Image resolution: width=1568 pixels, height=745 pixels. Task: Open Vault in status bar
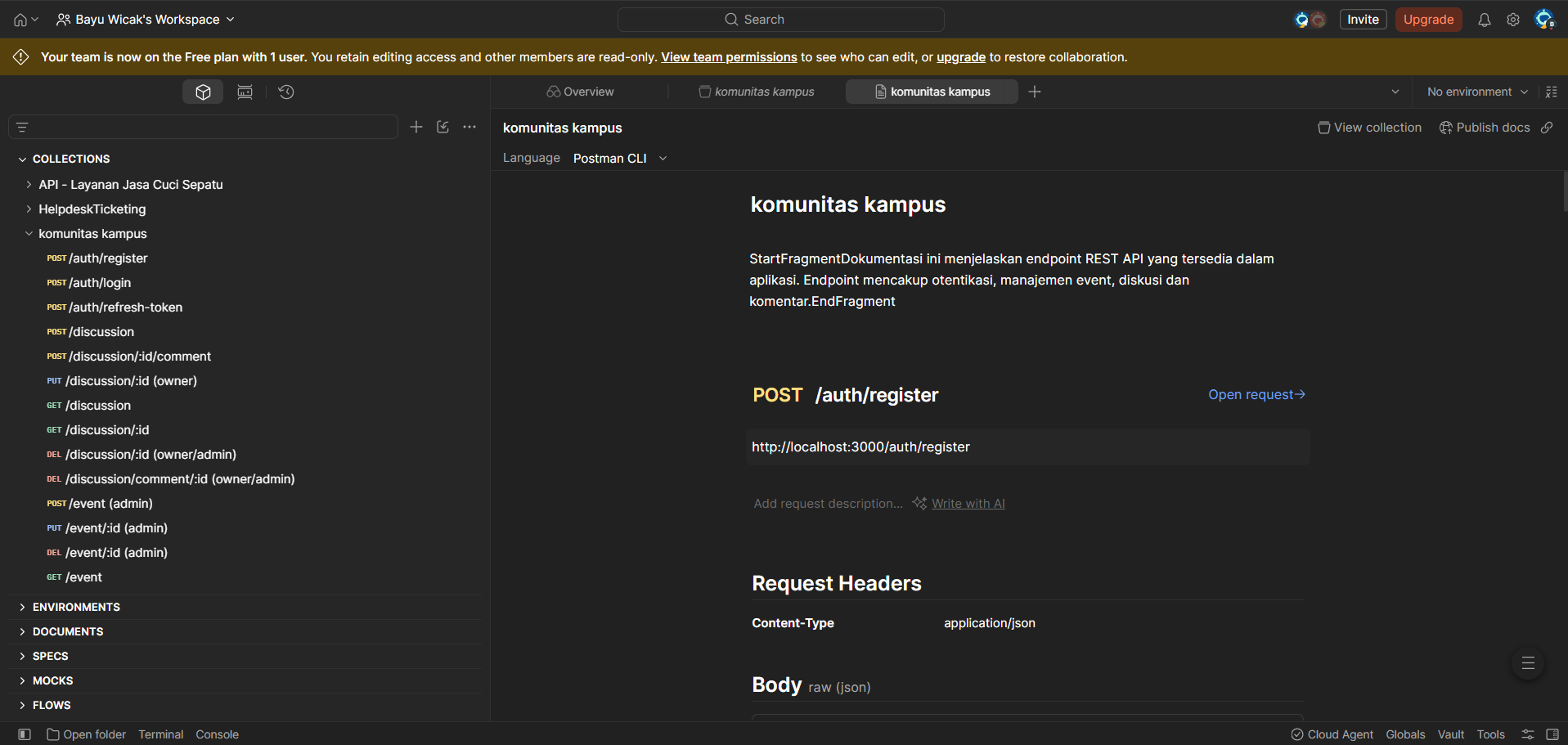[1451, 734]
